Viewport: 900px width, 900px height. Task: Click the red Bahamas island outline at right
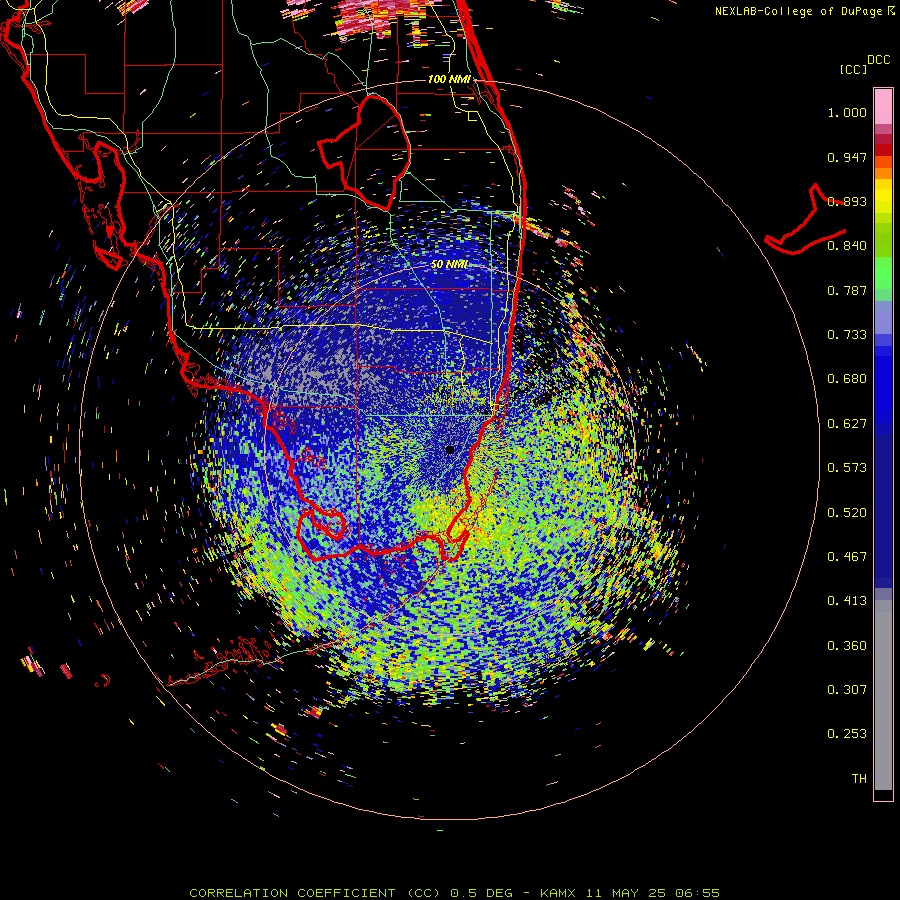click(x=805, y=220)
